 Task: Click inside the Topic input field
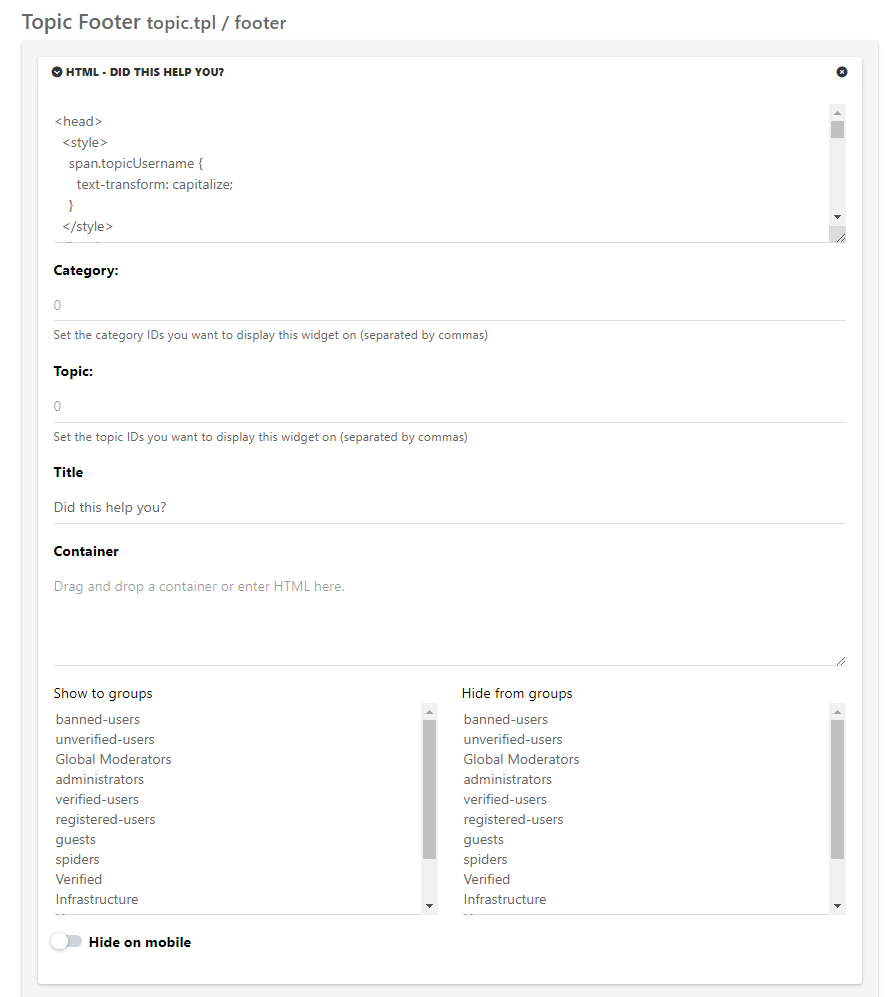pyautogui.click(x=300, y=406)
